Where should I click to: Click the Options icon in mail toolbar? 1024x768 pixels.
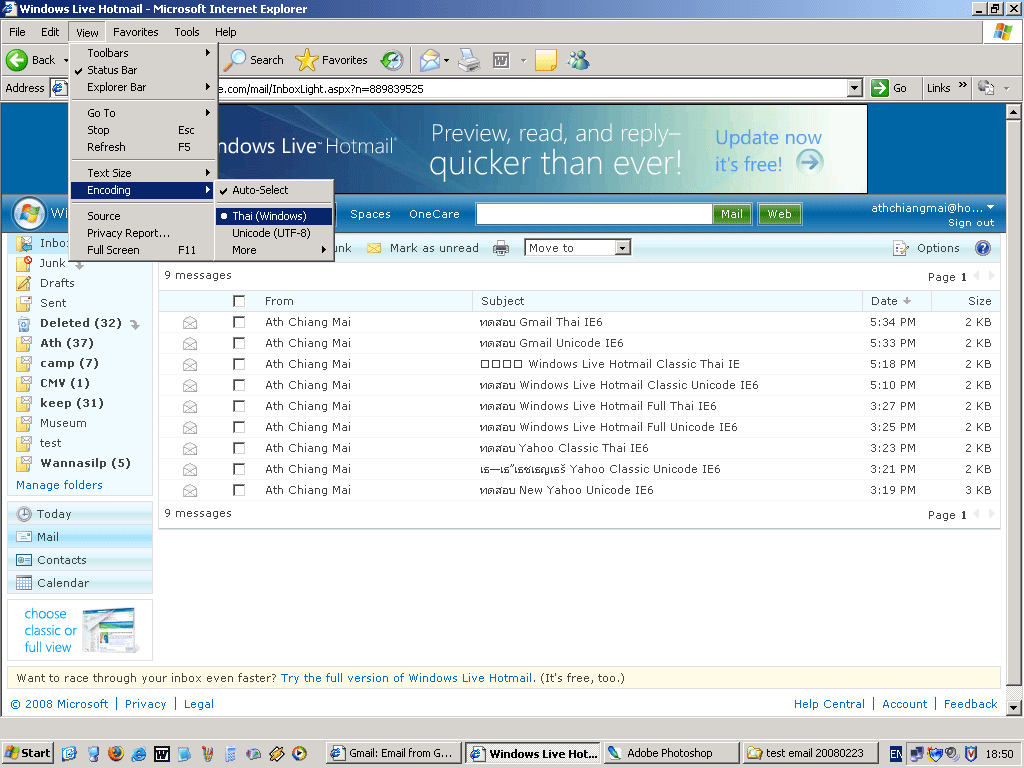click(x=901, y=248)
